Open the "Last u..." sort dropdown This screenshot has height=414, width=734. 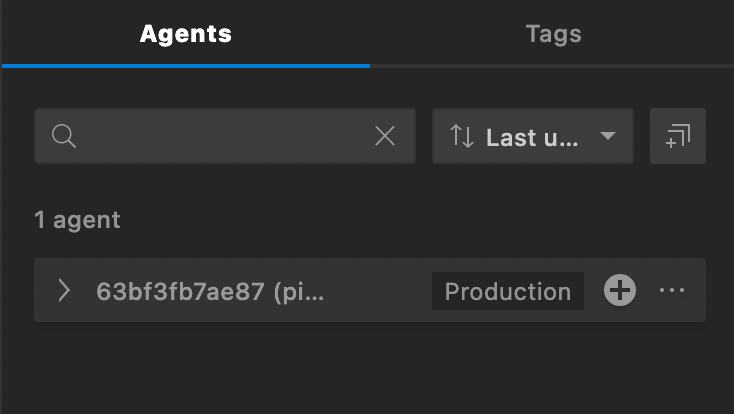532,137
